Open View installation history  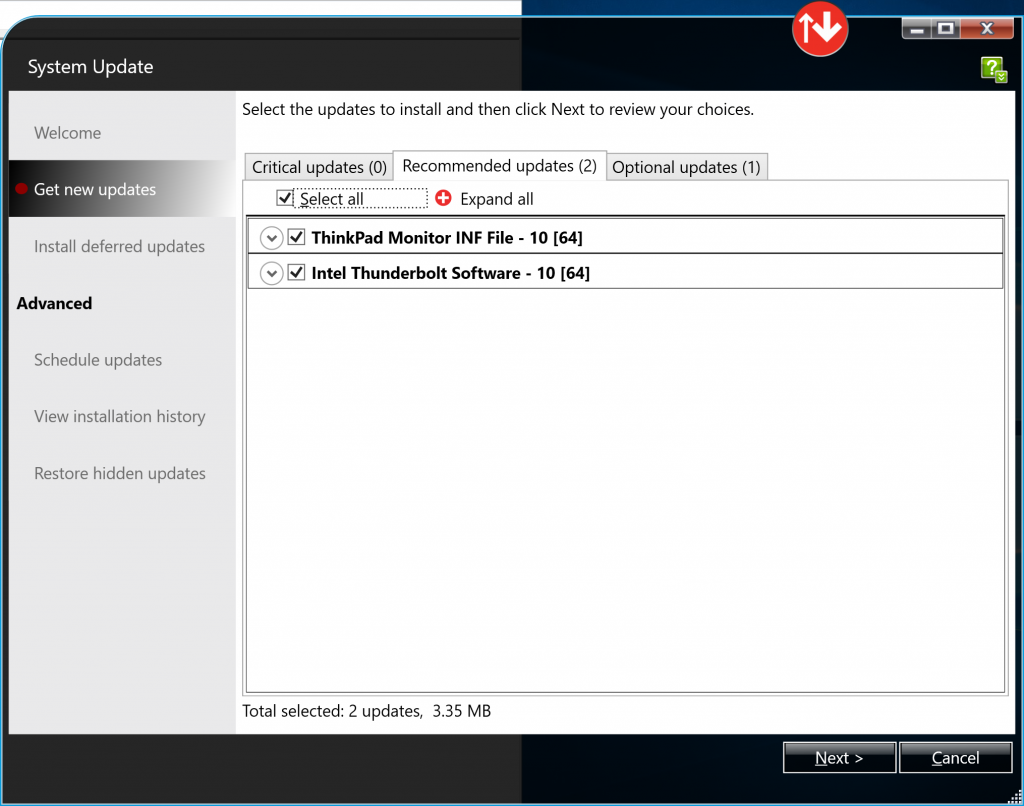(x=120, y=416)
